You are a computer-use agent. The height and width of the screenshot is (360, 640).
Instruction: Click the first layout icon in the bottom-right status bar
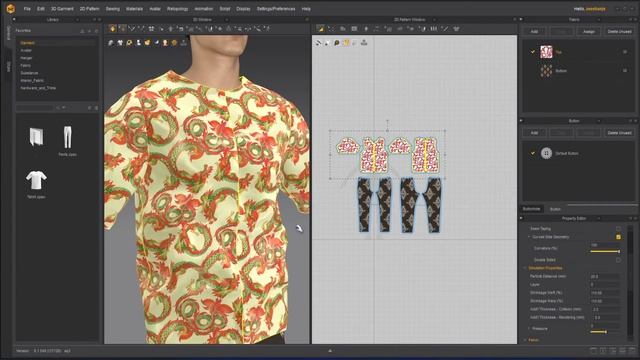click(x=593, y=350)
